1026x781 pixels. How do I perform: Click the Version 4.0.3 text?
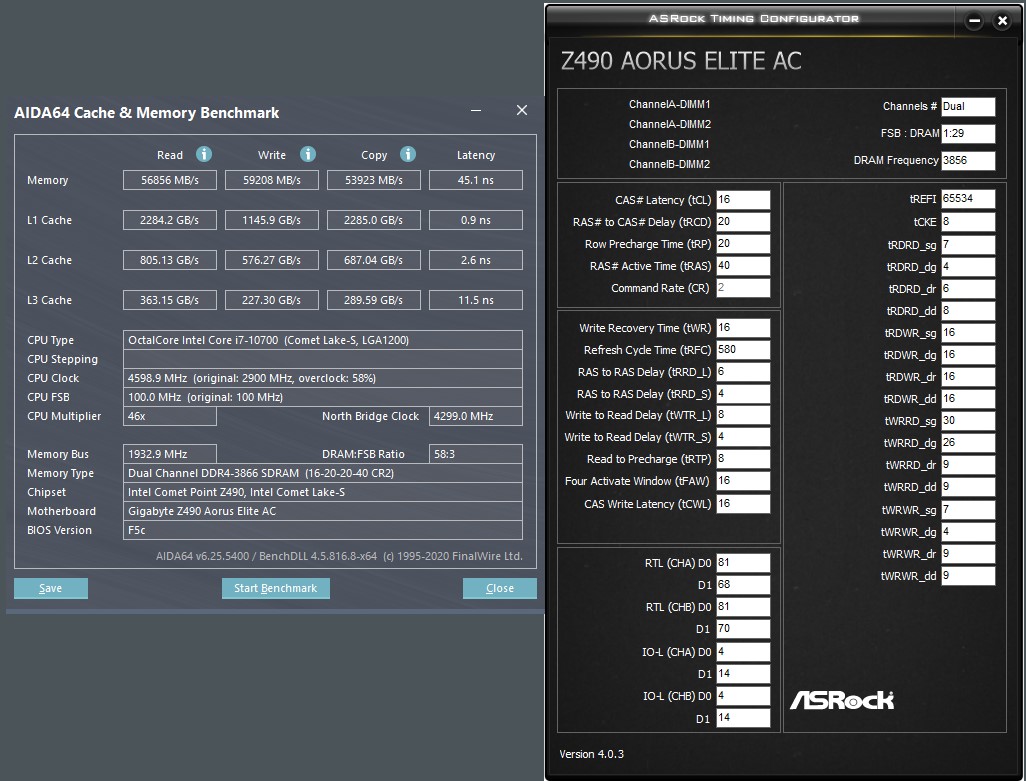[x=592, y=754]
